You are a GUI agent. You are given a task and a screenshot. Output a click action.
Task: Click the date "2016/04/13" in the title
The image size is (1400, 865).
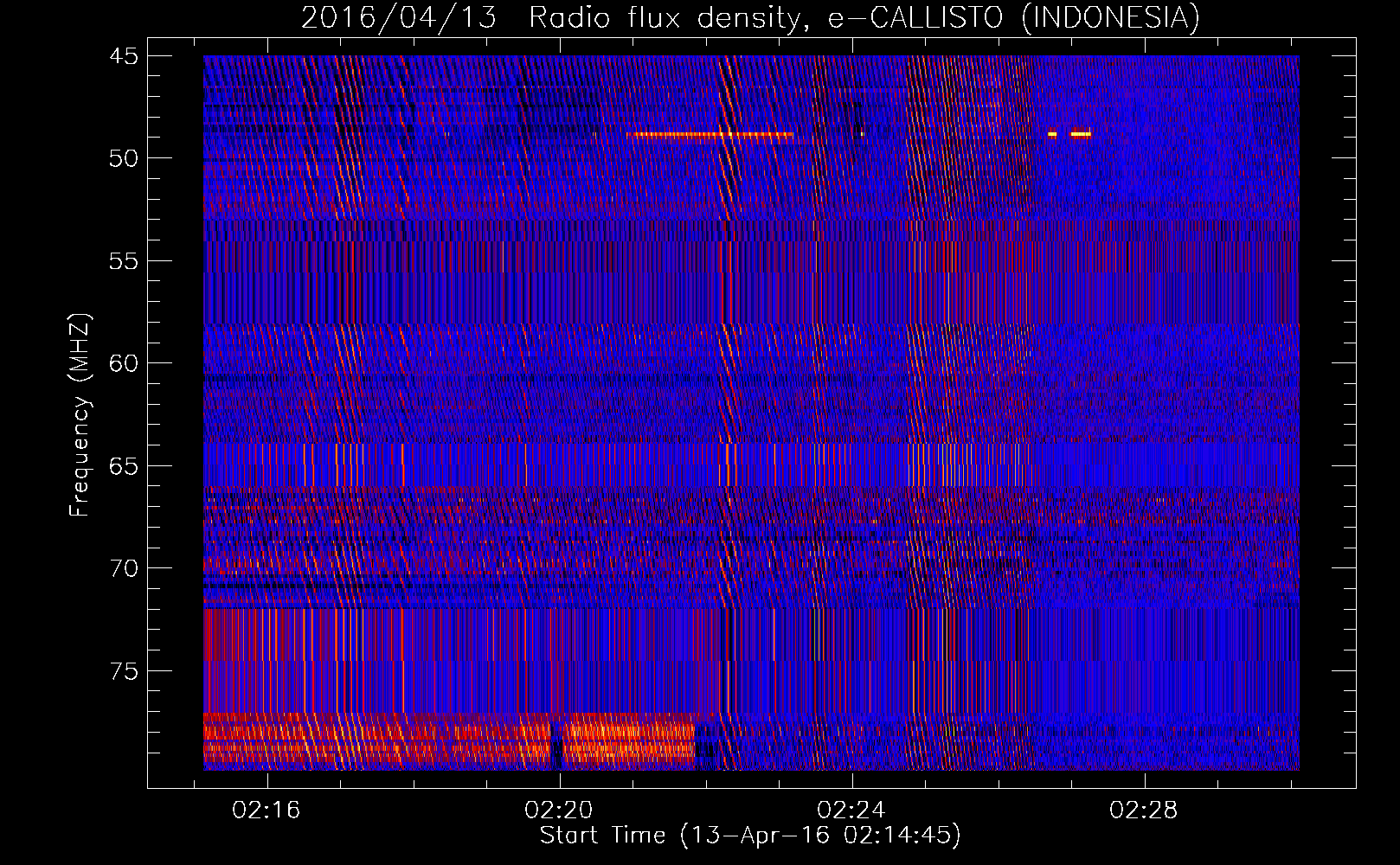(x=399, y=17)
